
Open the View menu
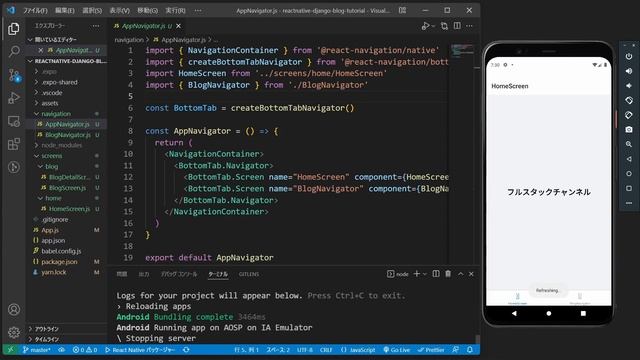pyautogui.click(x=119, y=10)
